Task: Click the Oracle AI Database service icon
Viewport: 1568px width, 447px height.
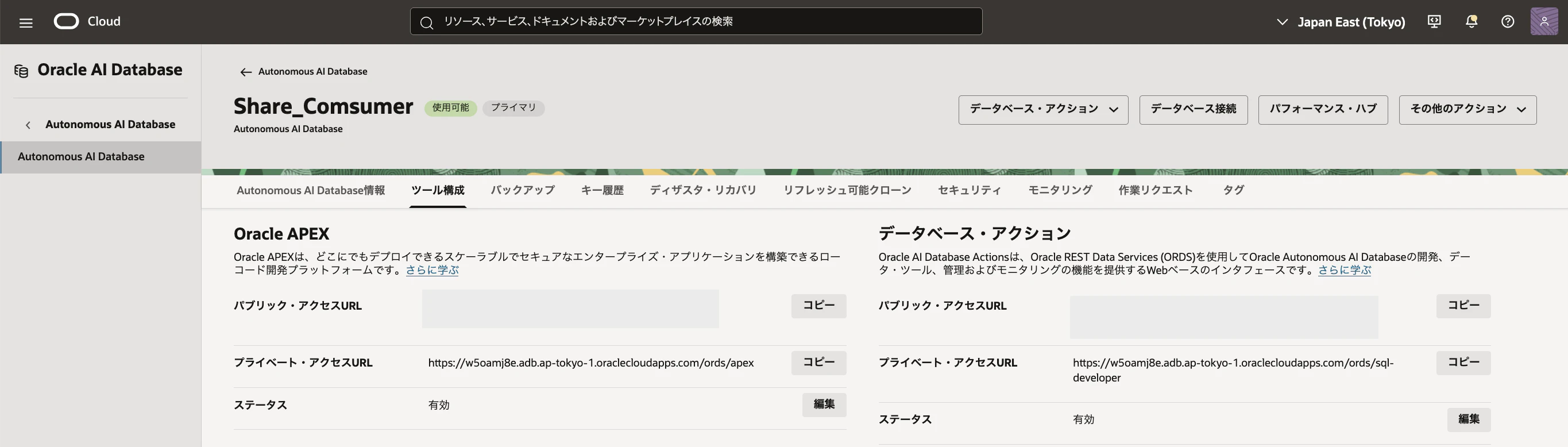Action: tap(21, 71)
